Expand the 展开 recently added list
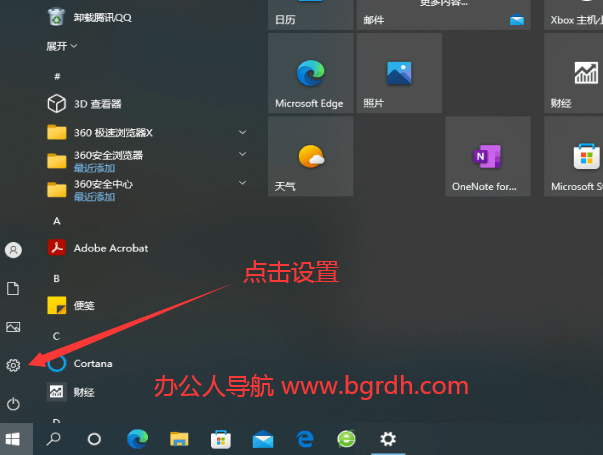 click(62, 47)
